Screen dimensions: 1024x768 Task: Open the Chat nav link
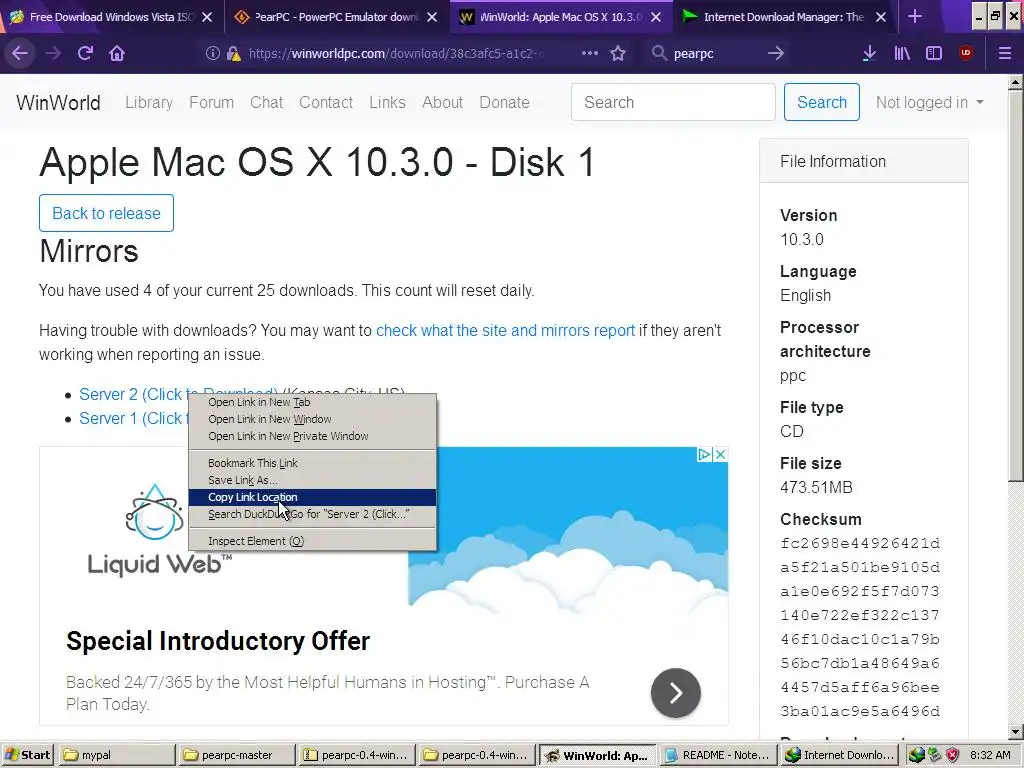pos(266,103)
